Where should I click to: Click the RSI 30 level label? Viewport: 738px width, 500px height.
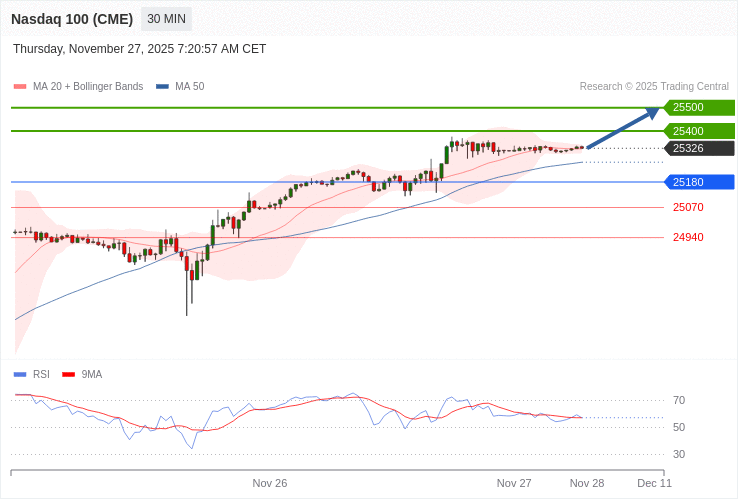[x=679, y=454]
